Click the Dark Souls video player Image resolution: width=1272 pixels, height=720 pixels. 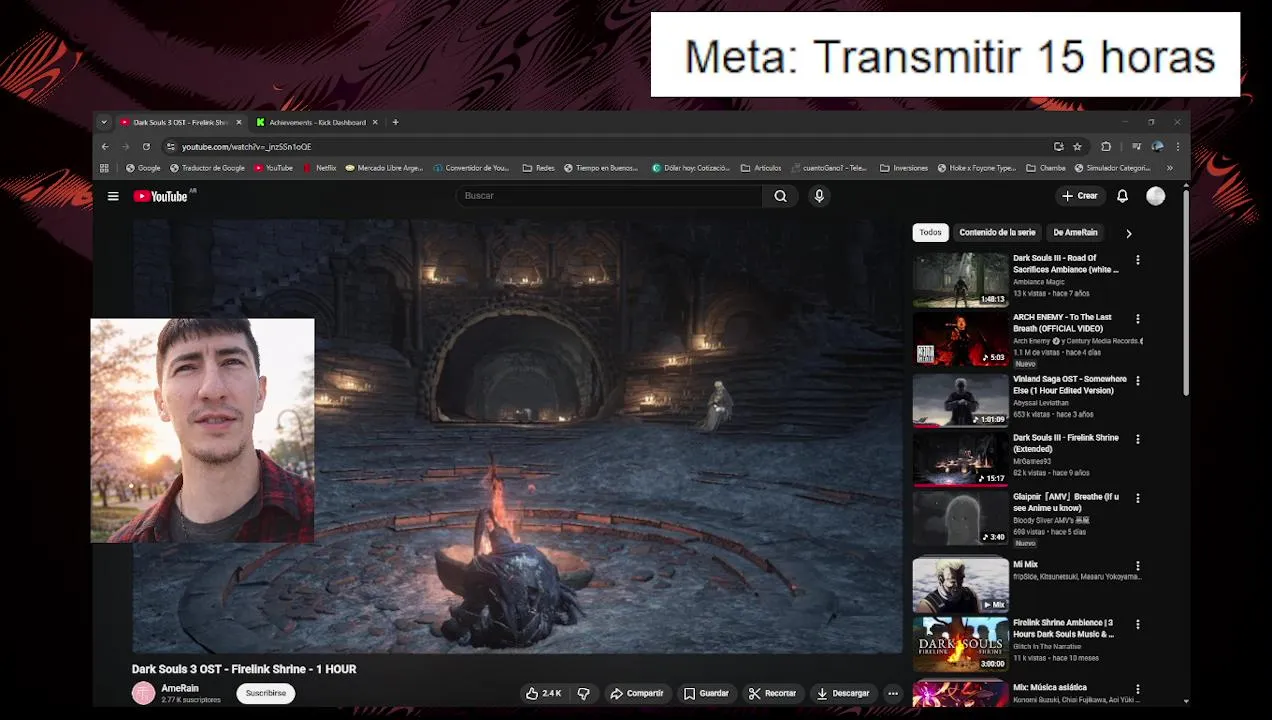click(518, 435)
